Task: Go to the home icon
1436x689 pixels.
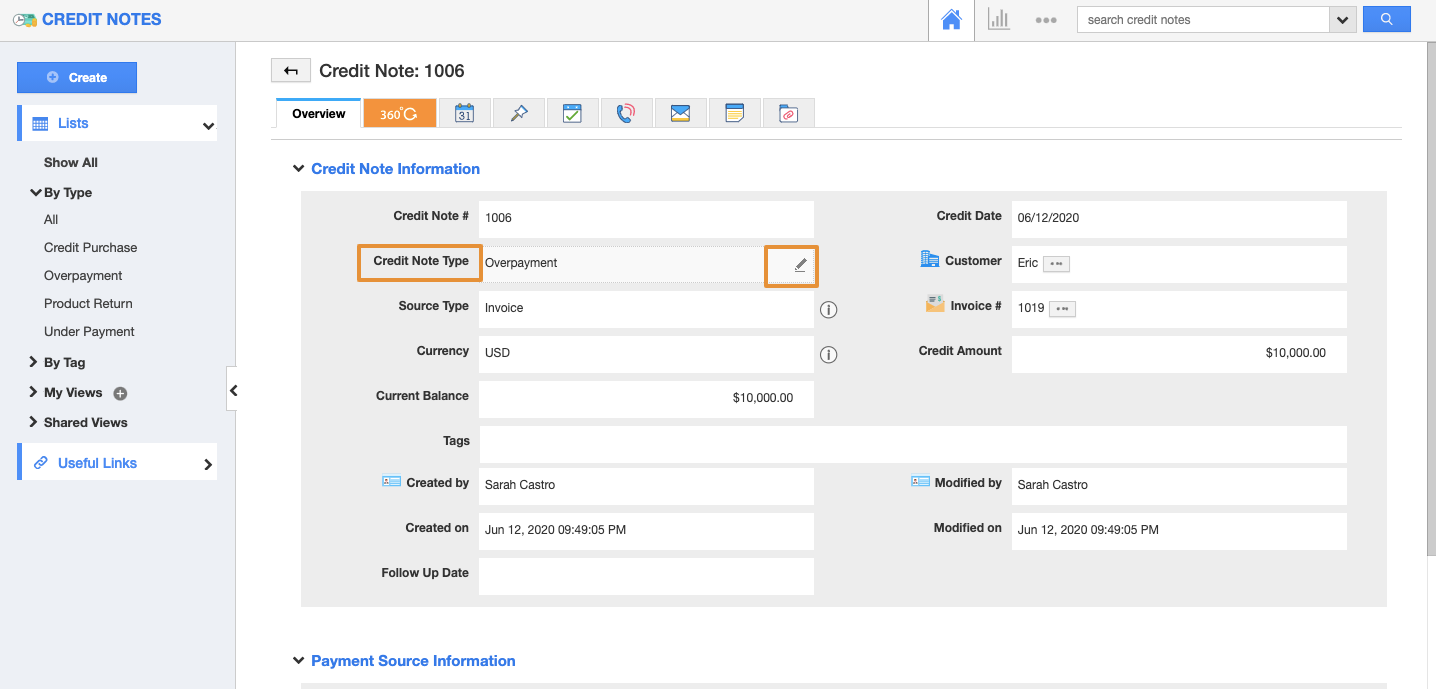Action: [x=951, y=20]
